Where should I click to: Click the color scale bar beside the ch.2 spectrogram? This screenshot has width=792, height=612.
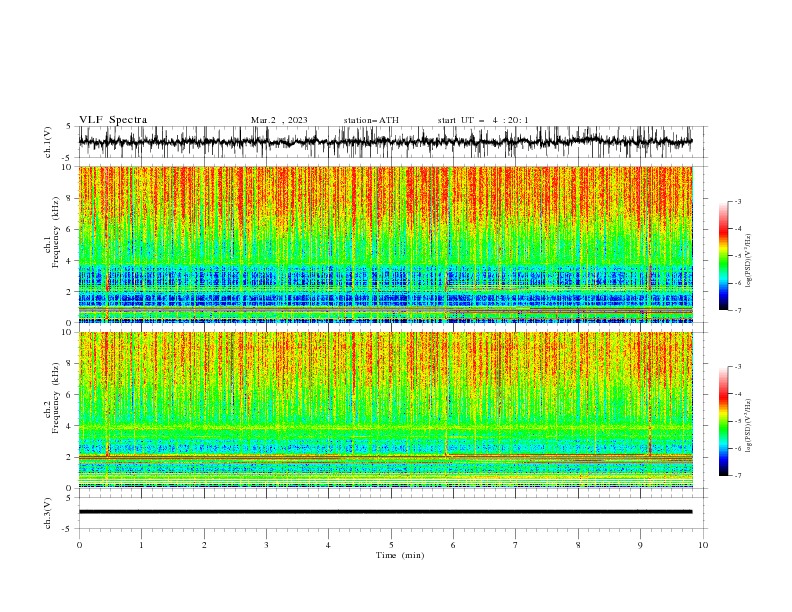tap(723, 421)
